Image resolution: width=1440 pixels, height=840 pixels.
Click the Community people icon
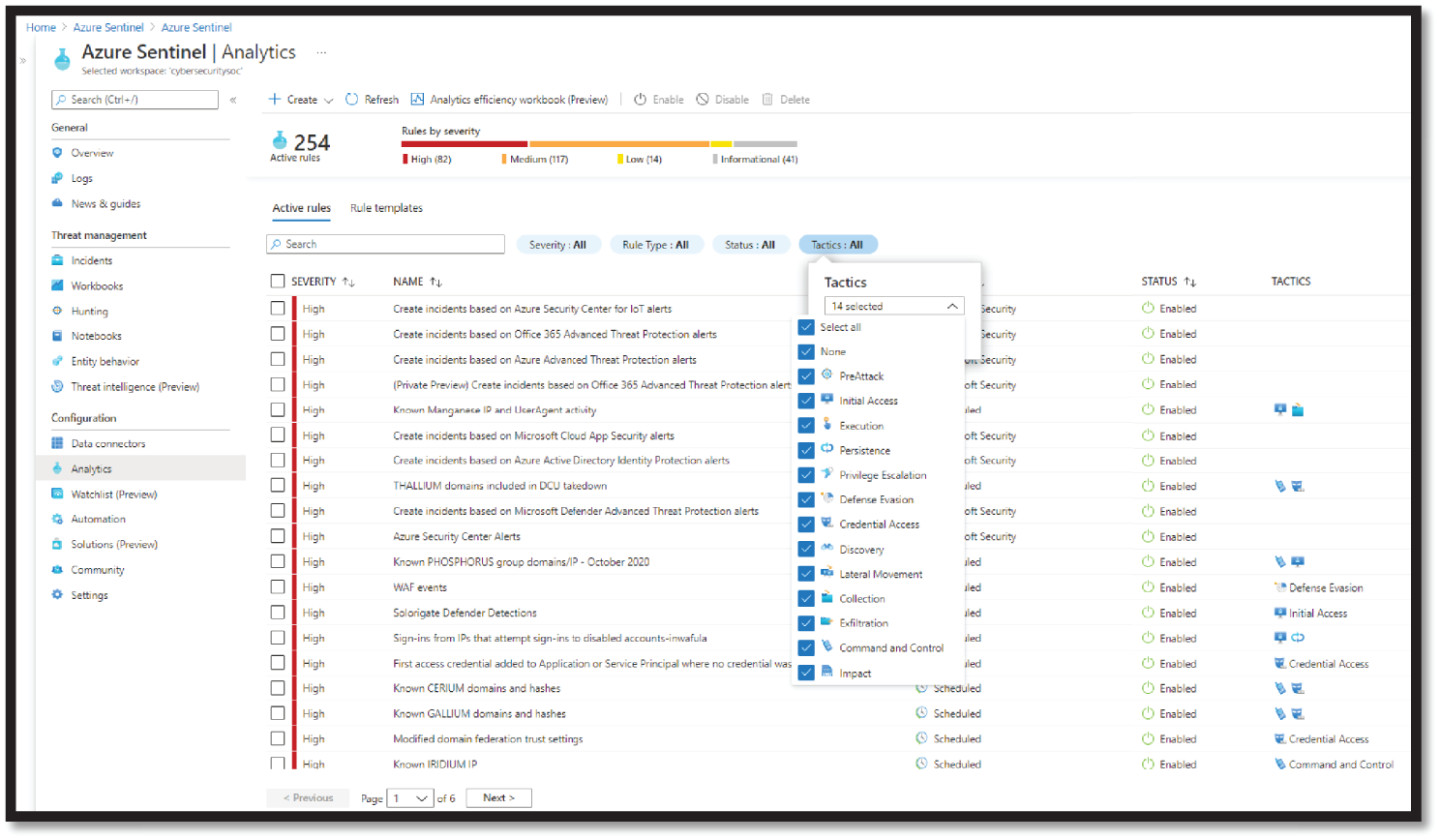coord(57,569)
